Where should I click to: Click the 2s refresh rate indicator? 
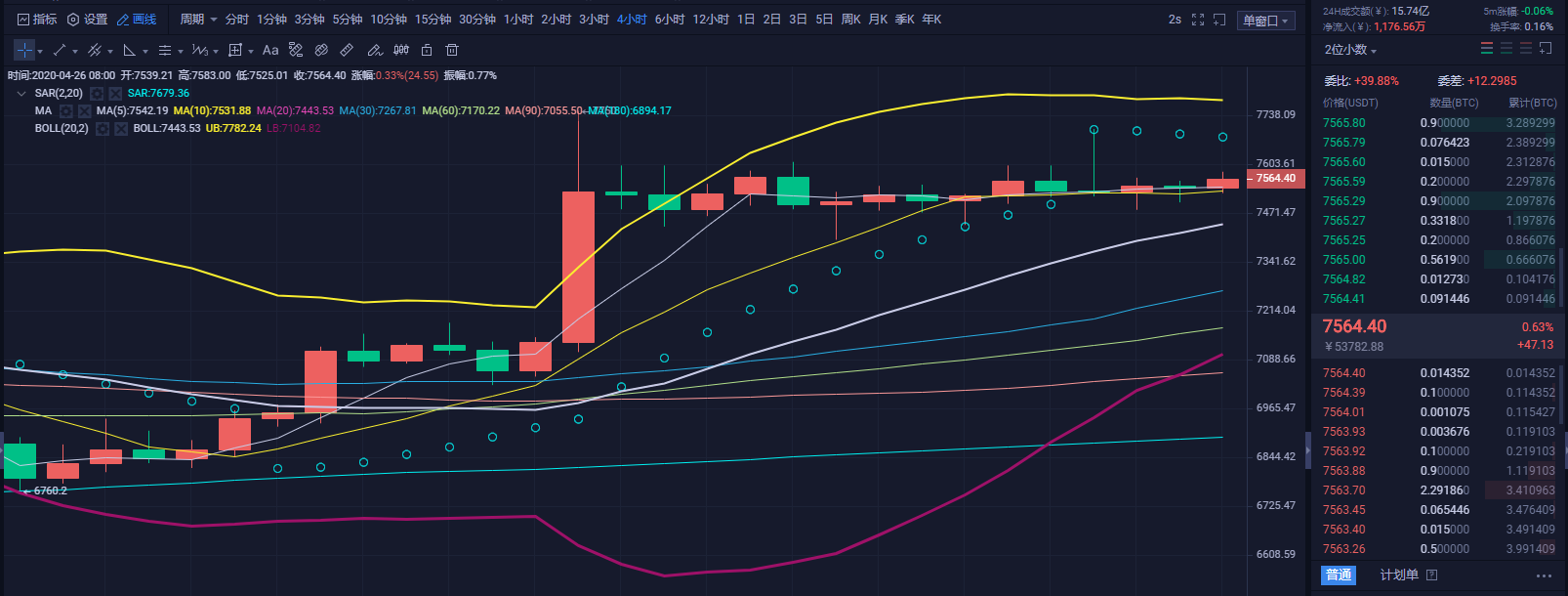click(x=1175, y=20)
